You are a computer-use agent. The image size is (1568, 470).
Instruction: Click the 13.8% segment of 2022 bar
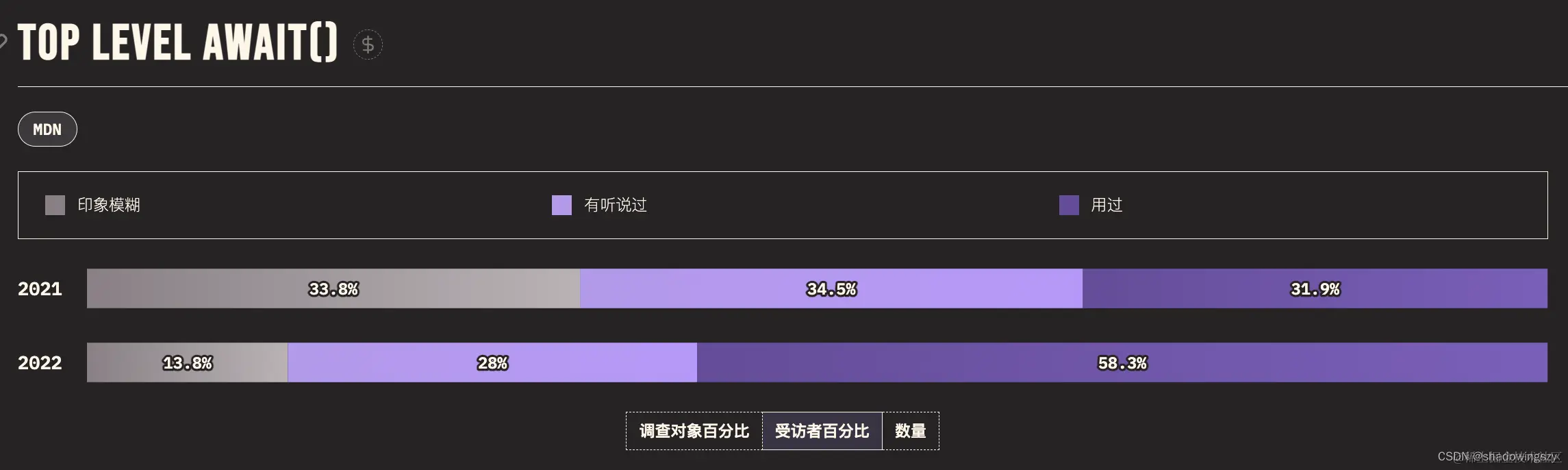tap(186, 363)
